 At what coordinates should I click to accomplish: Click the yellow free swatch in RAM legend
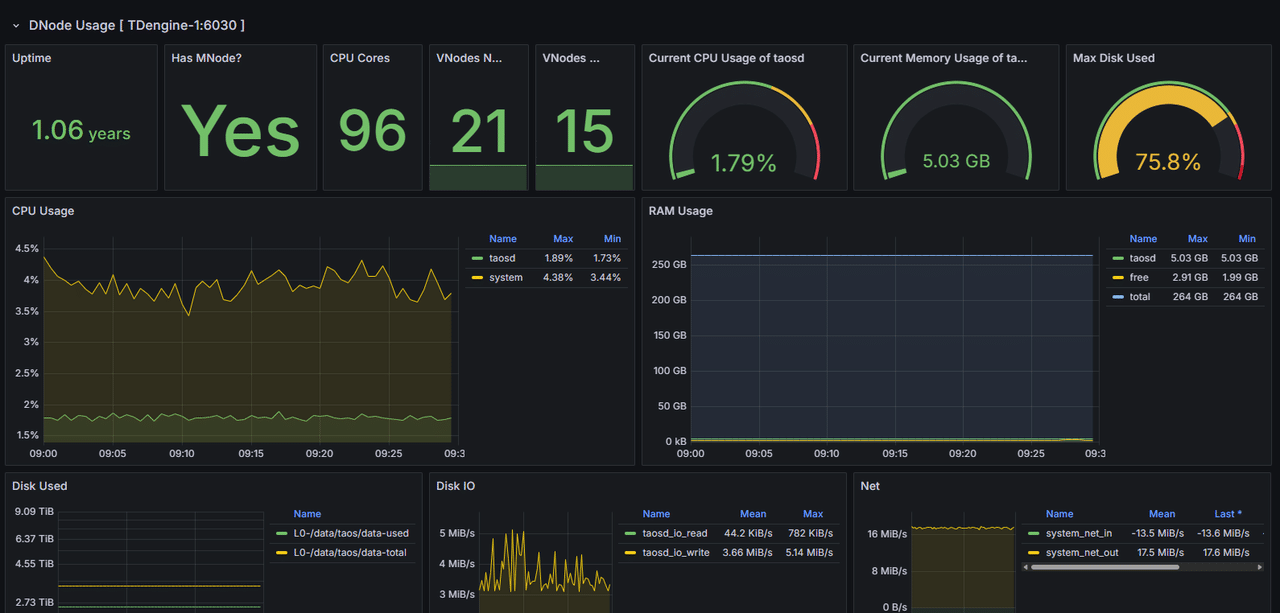tap(1118, 277)
